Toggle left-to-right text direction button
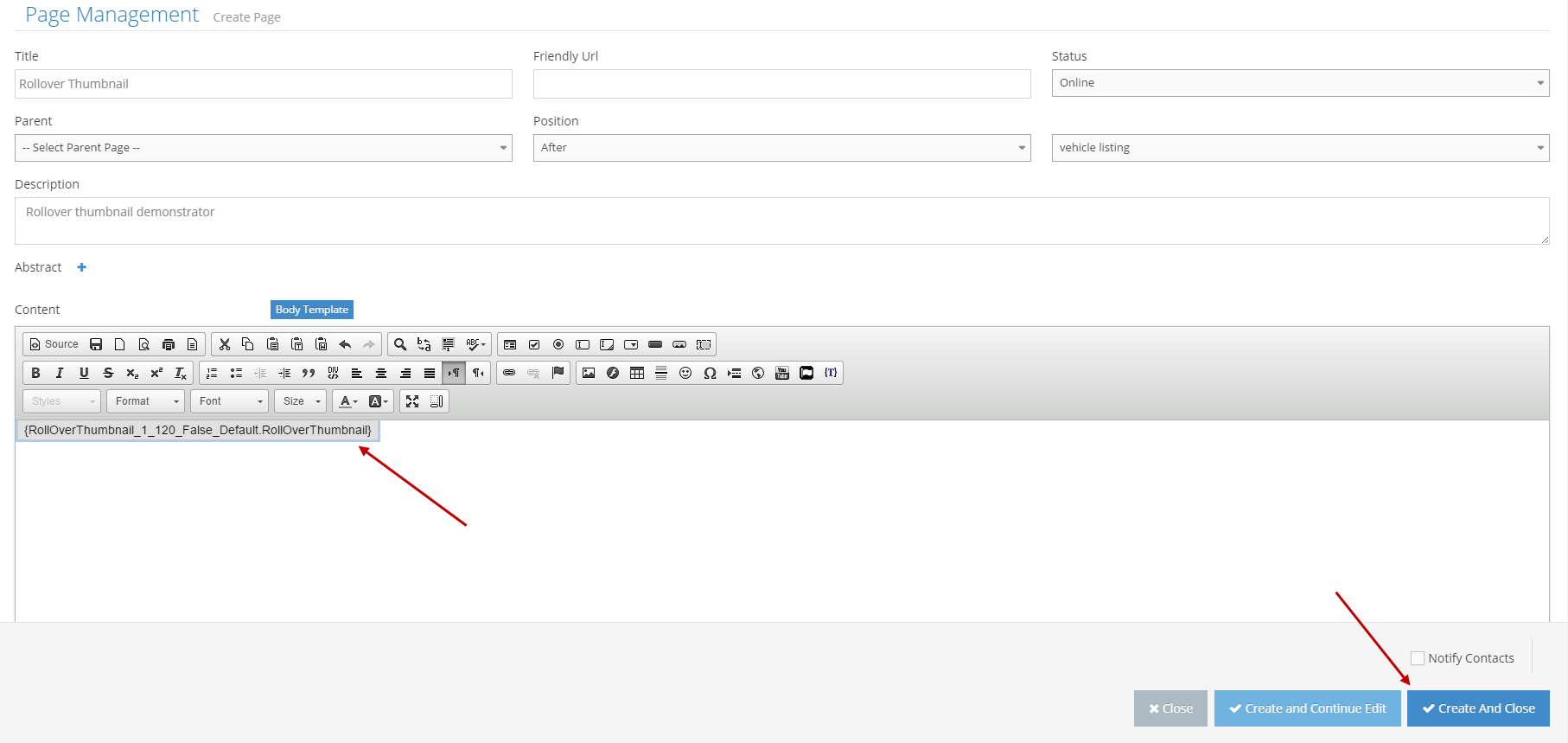 (x=454, y=373)
